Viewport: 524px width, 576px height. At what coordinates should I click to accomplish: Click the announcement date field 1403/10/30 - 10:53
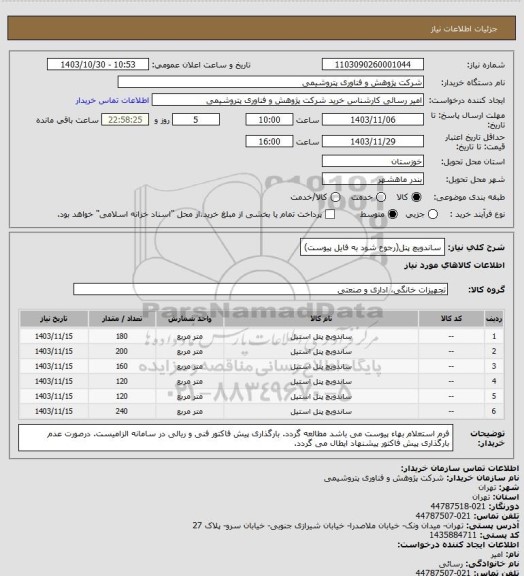(x=98, y=65)
